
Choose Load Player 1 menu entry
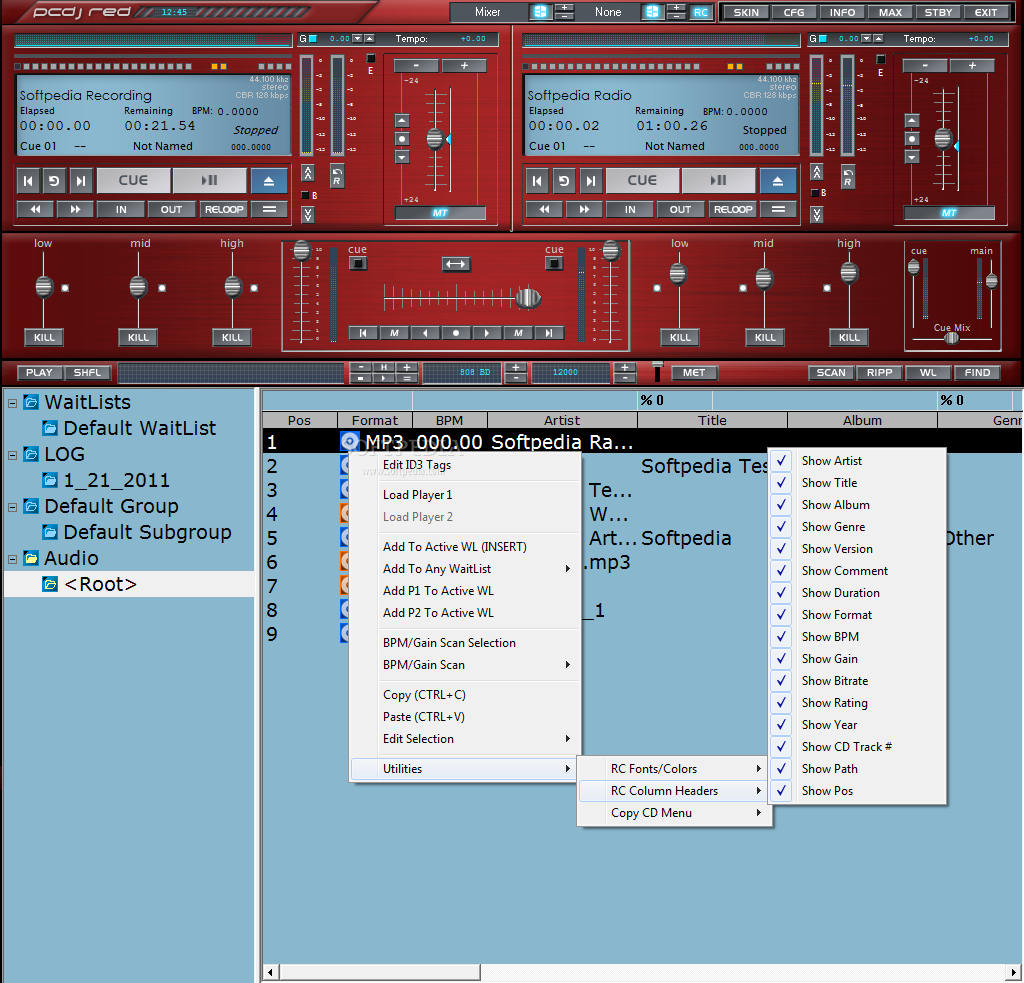[x=465, y=495]
